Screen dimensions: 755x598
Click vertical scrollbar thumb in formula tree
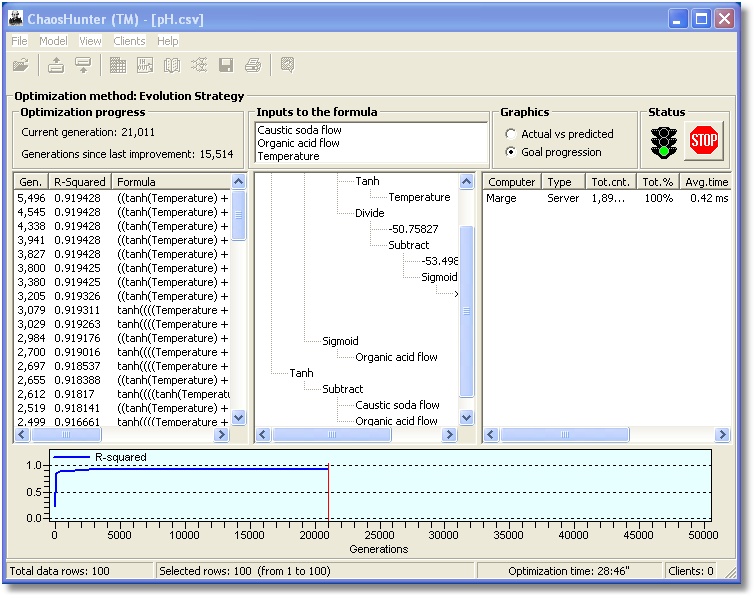(x=466, y=311)
